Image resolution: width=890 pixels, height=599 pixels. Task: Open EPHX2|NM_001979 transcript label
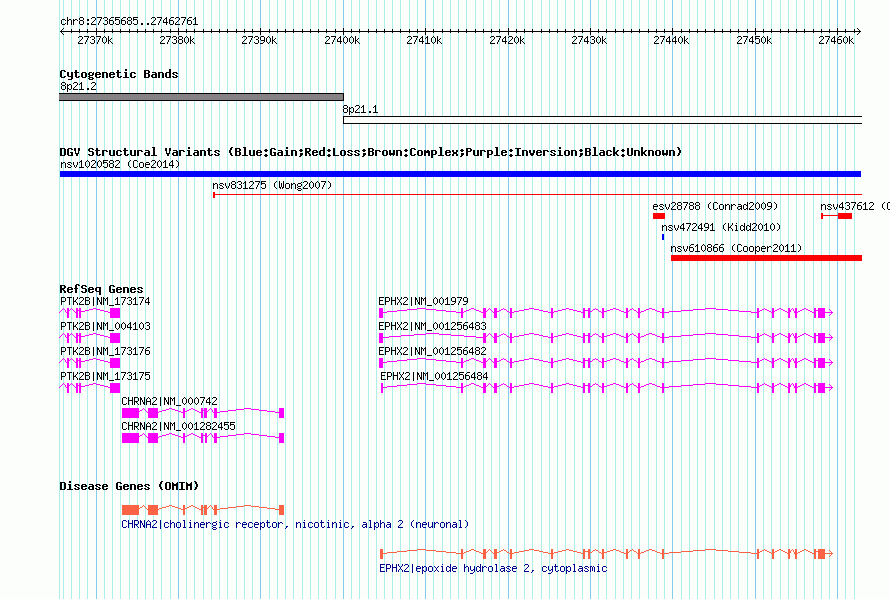(423, 301)
